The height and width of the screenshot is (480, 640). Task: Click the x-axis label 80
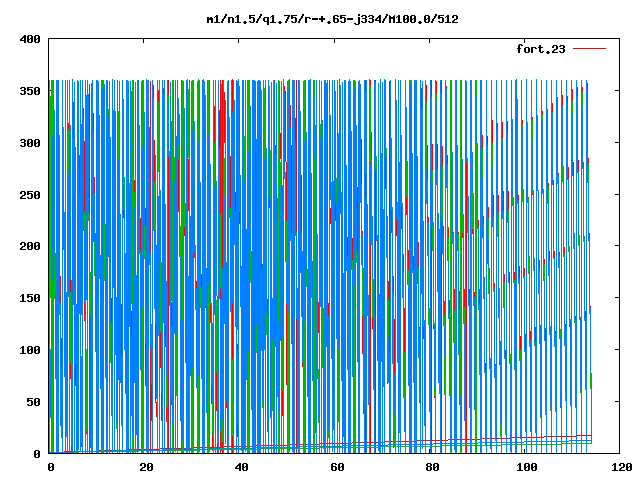tap(432, 467)
